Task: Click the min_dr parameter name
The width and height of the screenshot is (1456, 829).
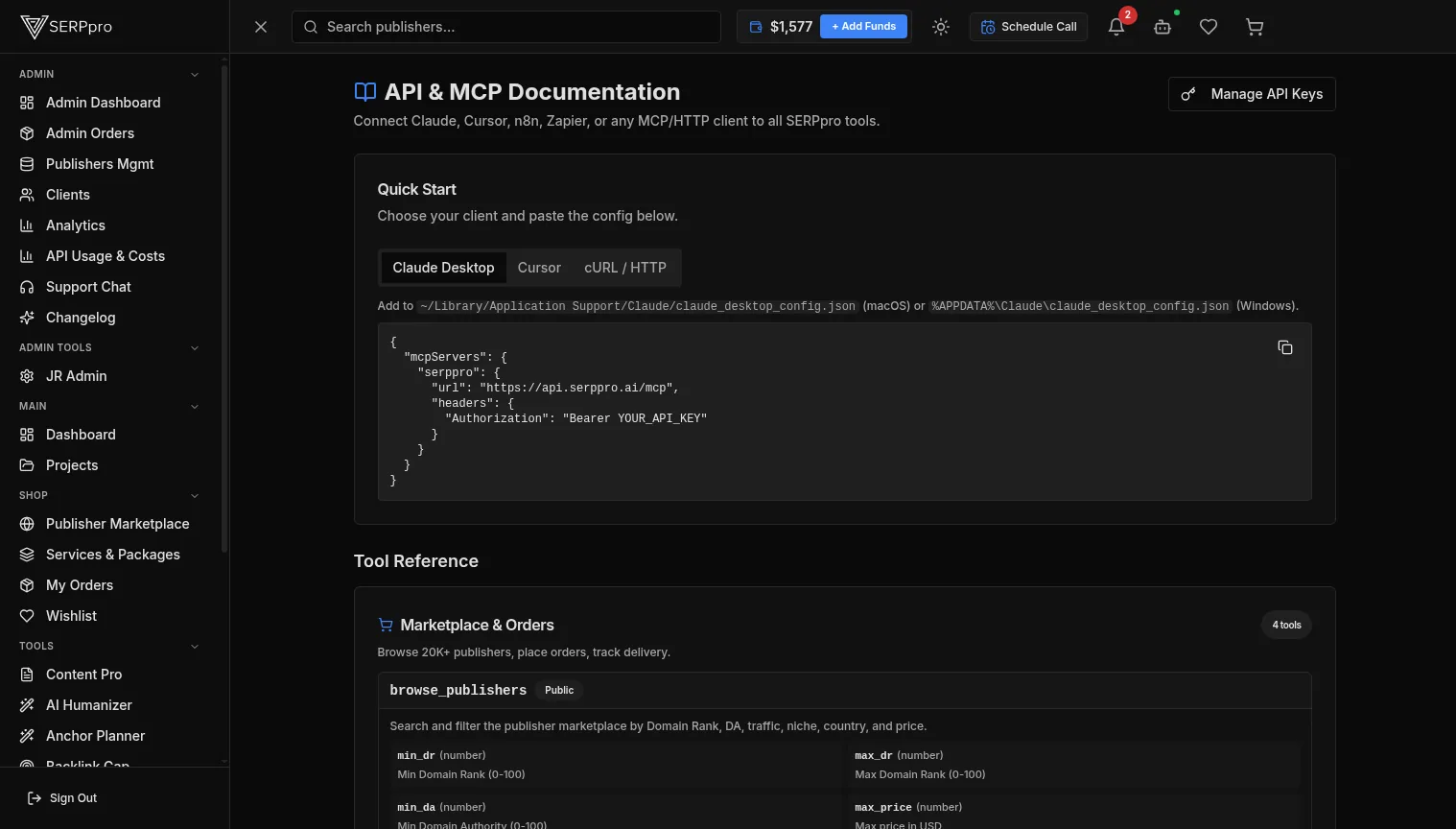Action: [x=415, y=755]
